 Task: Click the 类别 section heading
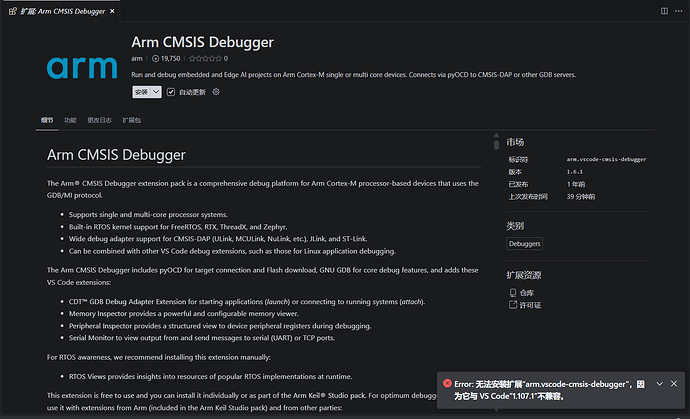point(515,226)
